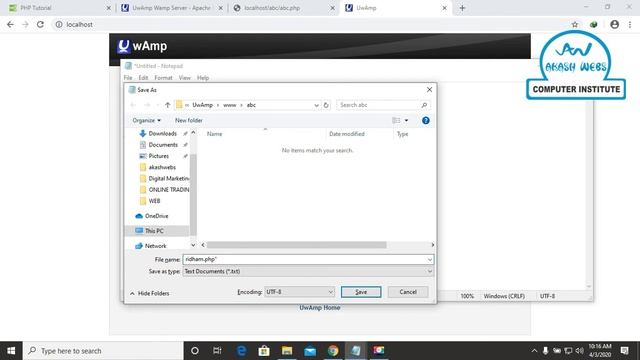This screenshot has height=360, width=640.
Task: Open Pictures in the navigation pane
Action: point(159,156)
